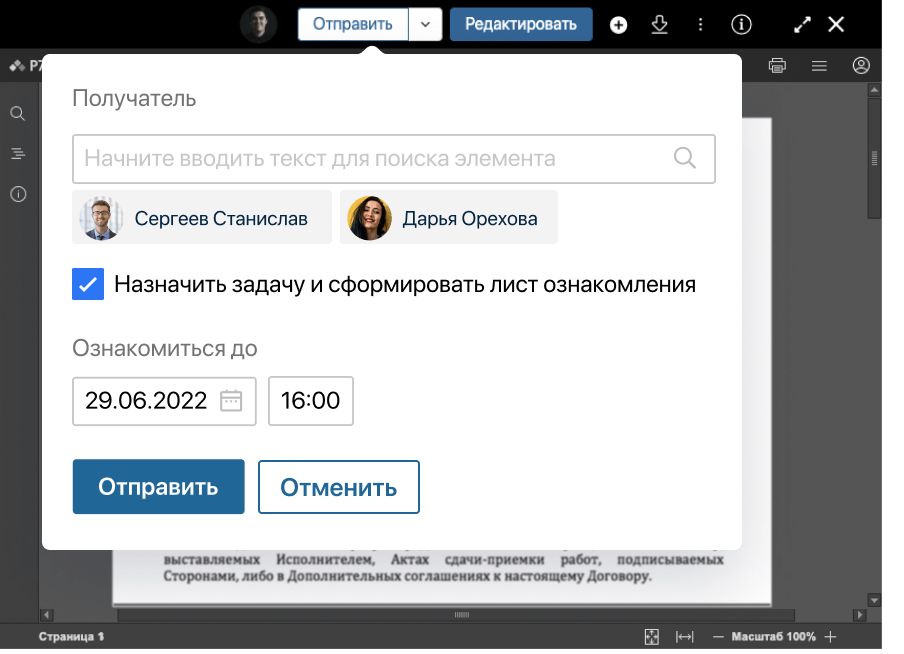Uncheck Назначить задачу и сформировать лист ознакомления

tap(88, 284)
